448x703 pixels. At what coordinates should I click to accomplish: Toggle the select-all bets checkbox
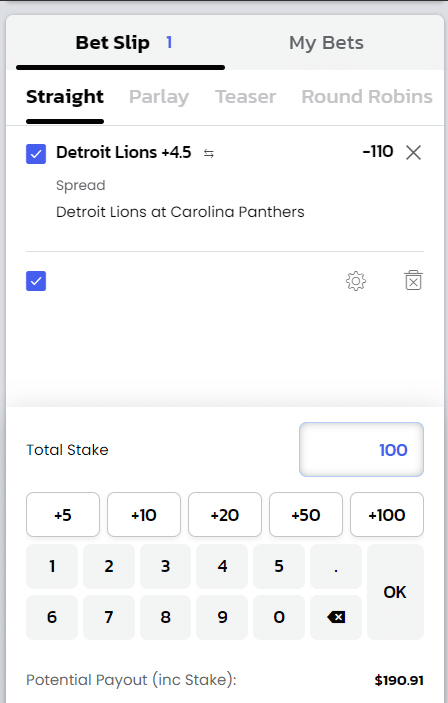[36, 281]
